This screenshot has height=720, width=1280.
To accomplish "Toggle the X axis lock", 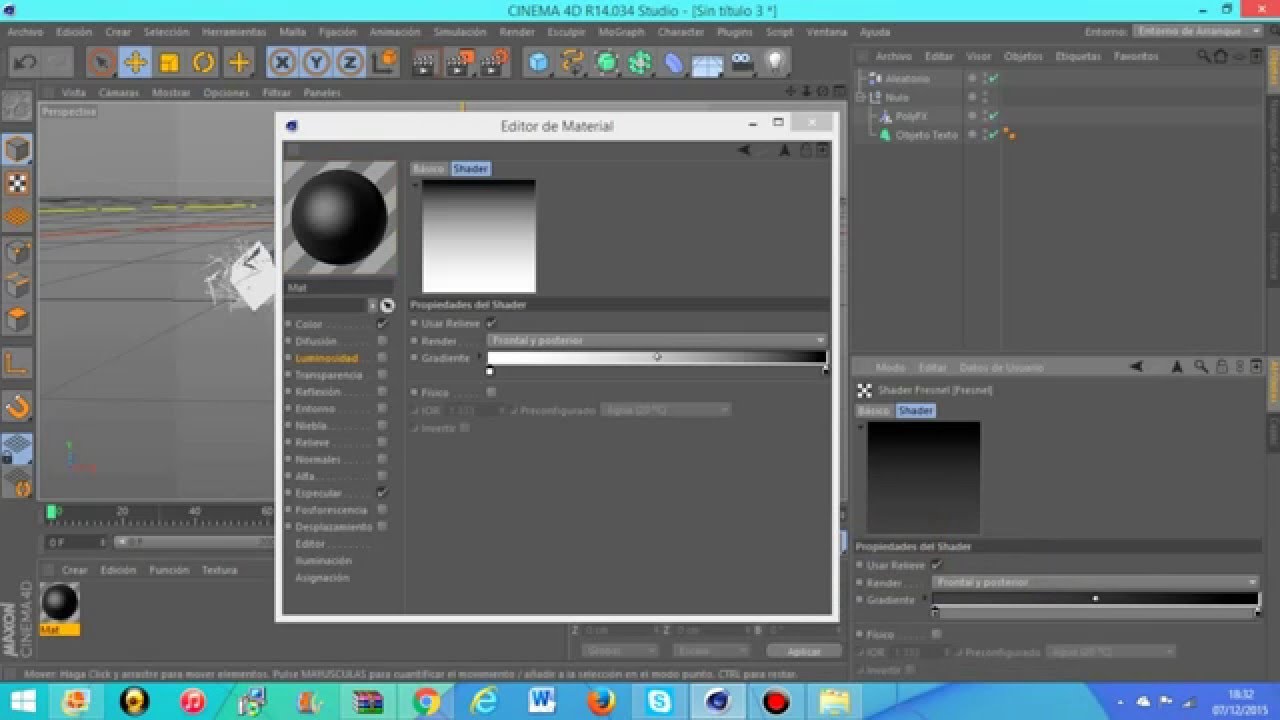I will point(283,63).
